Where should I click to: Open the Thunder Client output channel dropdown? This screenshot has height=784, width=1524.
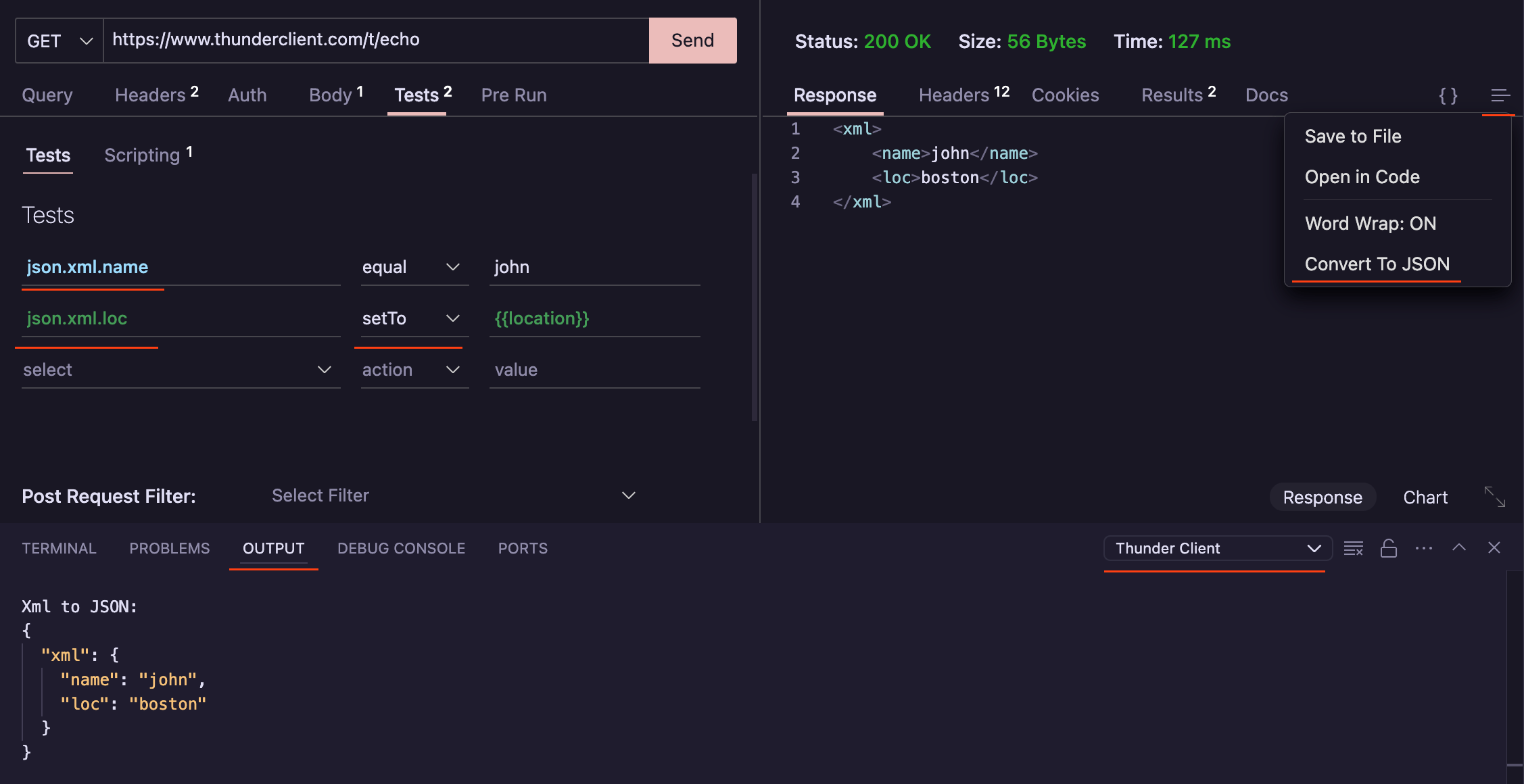click(x=1217, y=548)
